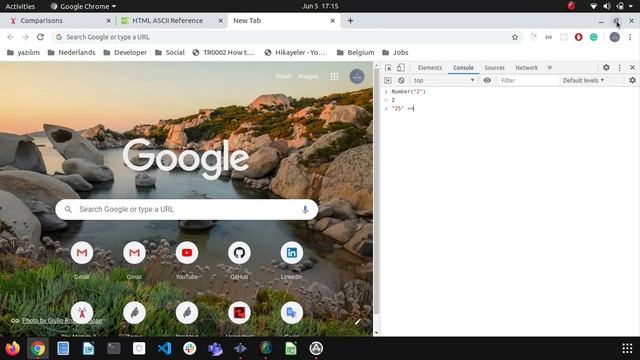Image resolution: width=640 pixels, height=360 pixels.
Task: Click the green Grammarly extension icon
Action: 593,37
